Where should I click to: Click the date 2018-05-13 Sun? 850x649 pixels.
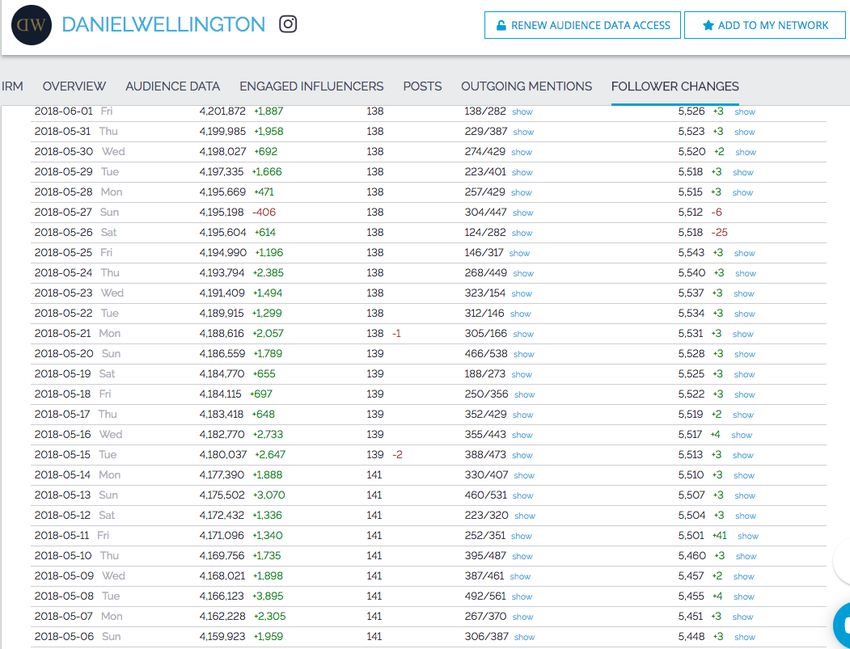tap(76, 495)
